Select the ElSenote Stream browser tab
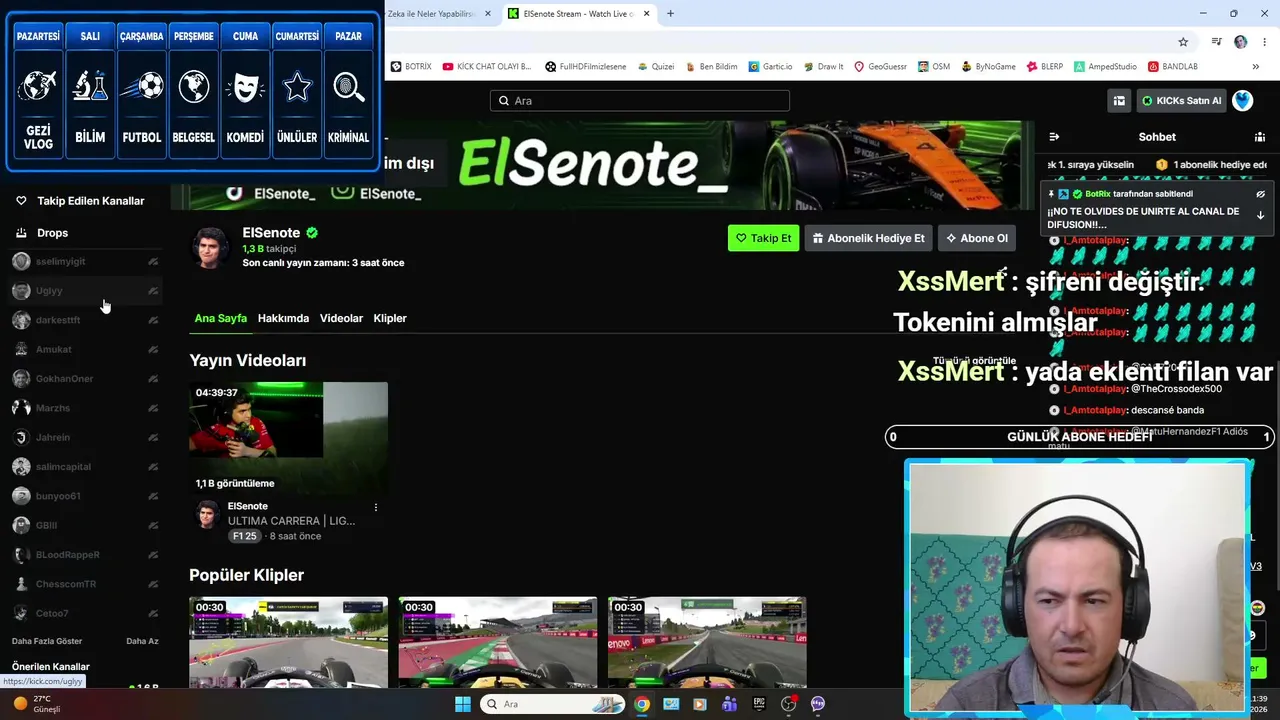Viewport: 1280px width, 720px height. [578, 14]
